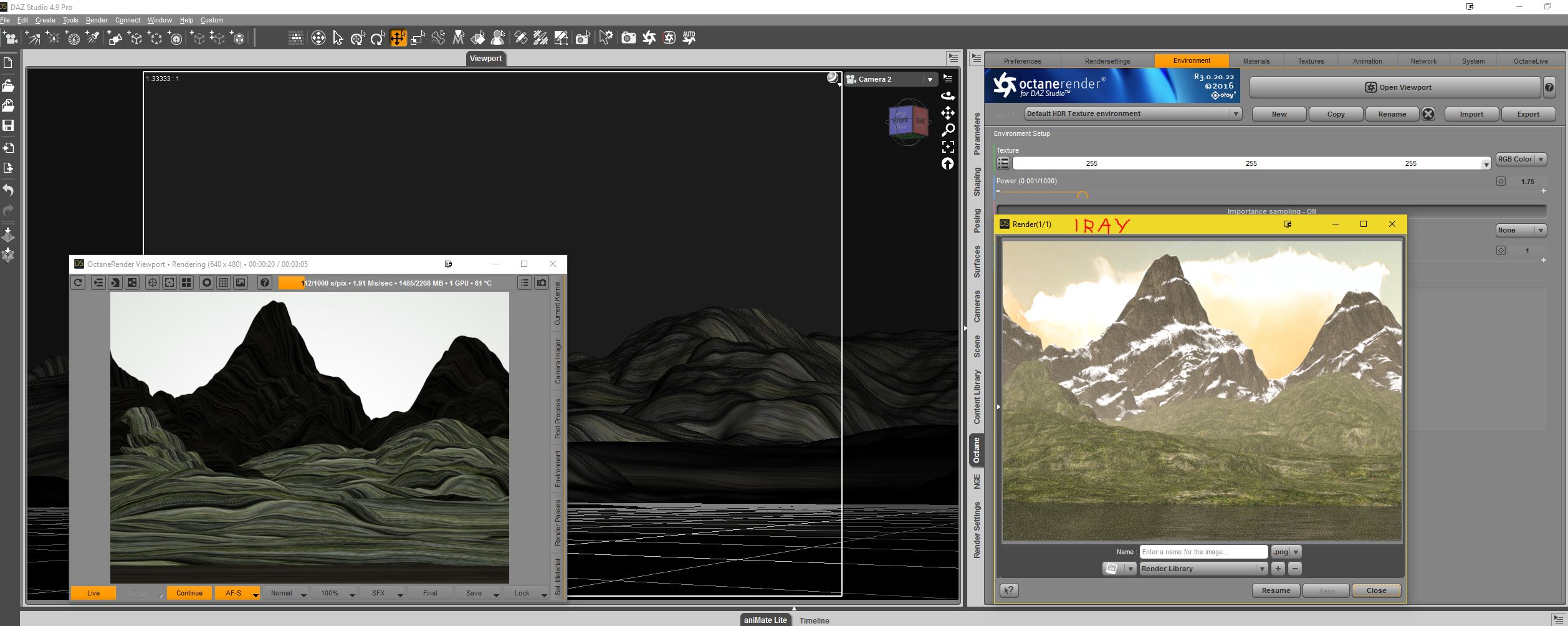1568x626 pixels.
Task: Toggle Live mode in OctaneRender Viewport
Action: click(93, 593)
